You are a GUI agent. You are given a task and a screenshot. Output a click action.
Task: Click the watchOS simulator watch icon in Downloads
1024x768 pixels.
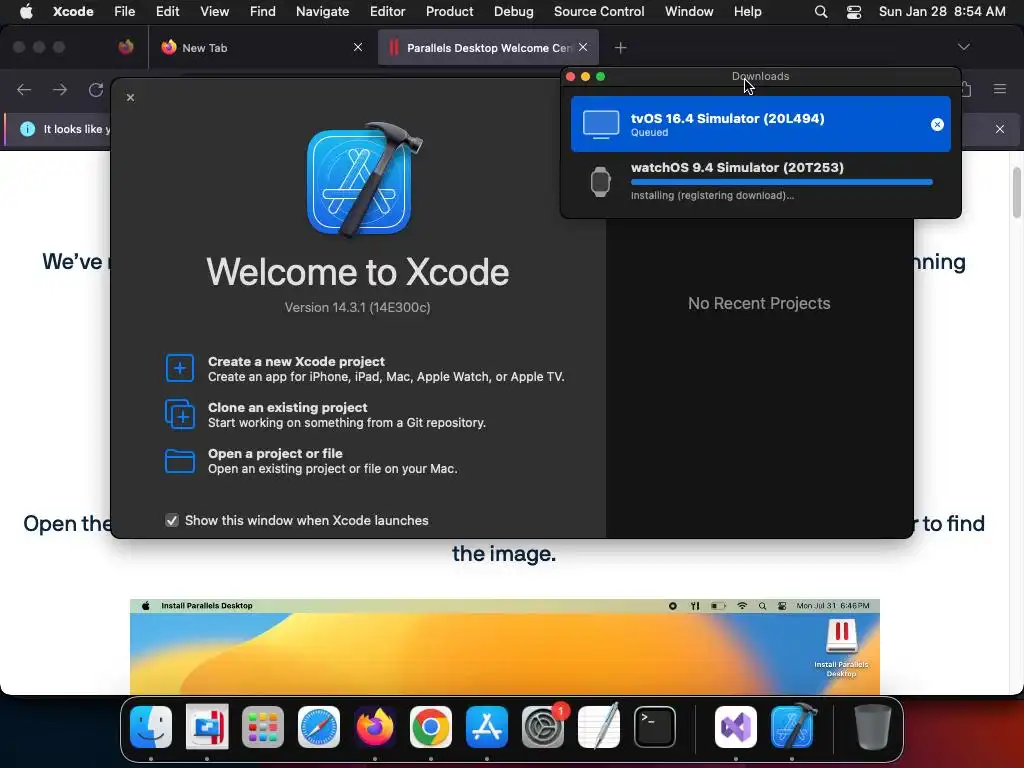click(600, 182)
